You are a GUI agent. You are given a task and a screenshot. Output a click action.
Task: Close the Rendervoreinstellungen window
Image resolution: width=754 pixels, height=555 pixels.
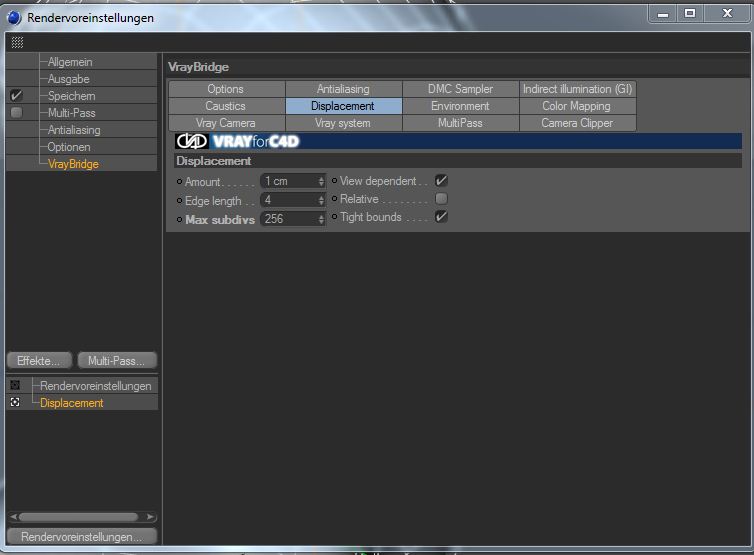point(727,14)
